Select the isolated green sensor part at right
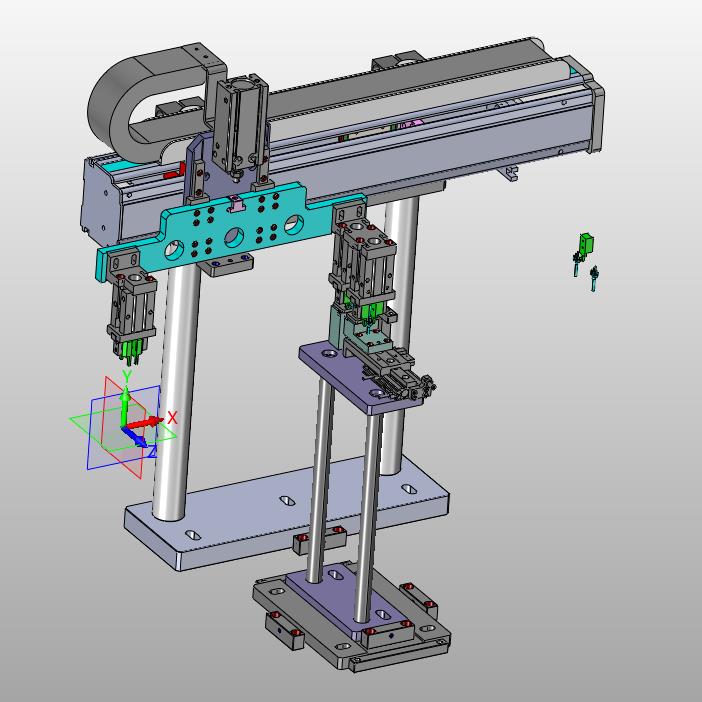The width and height of the screenshot is (702, 702). (x=586, y=244)
